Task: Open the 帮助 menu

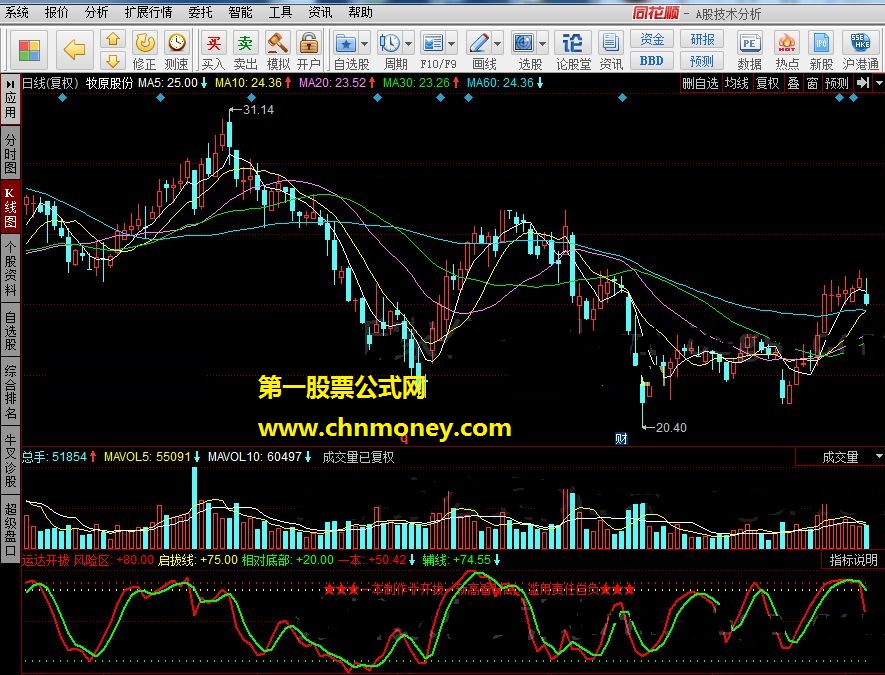Action: 360,12
